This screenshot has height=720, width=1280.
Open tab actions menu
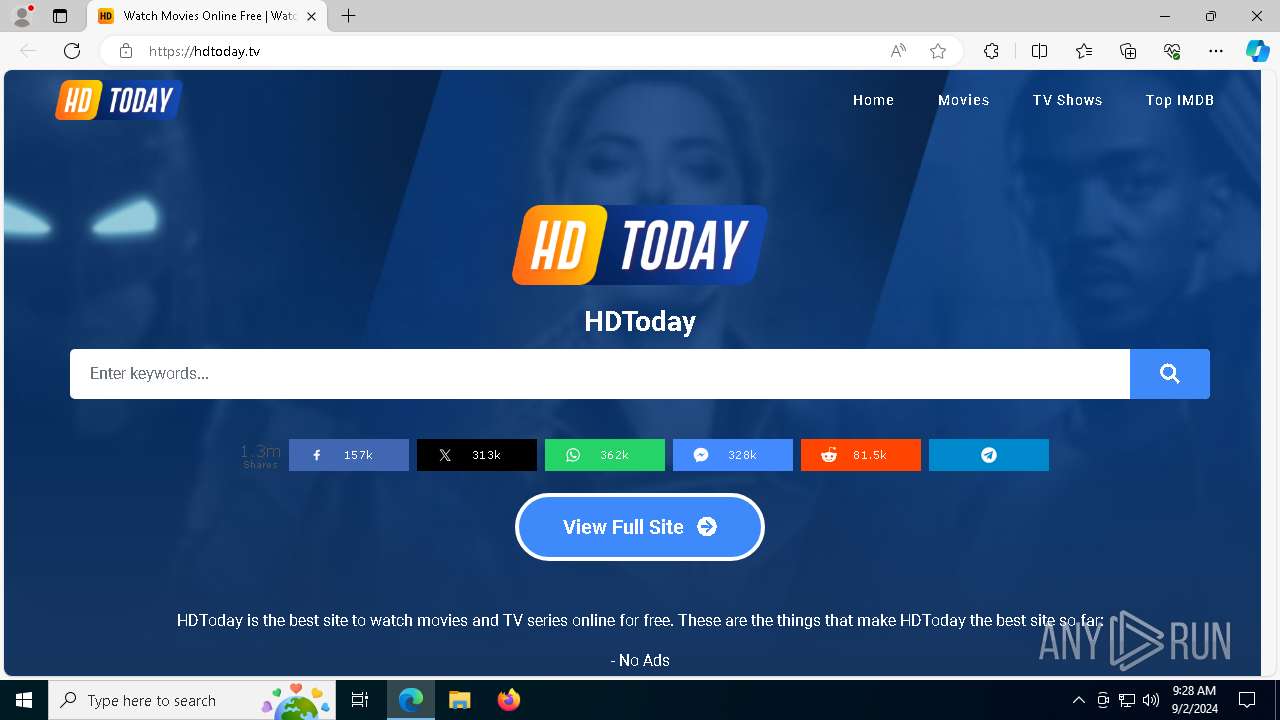(60, 16)
